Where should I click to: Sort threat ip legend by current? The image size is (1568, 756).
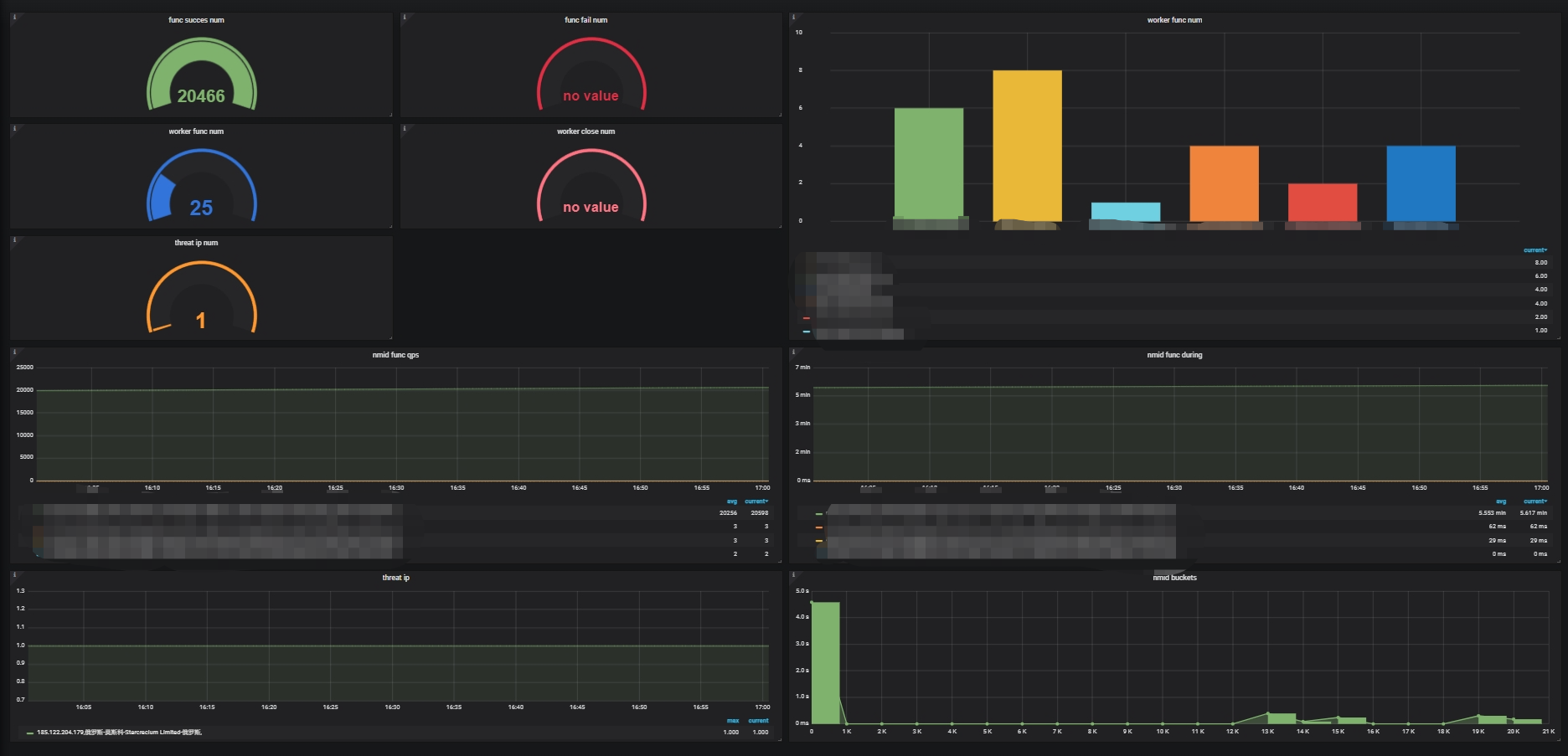click(758, 721)
